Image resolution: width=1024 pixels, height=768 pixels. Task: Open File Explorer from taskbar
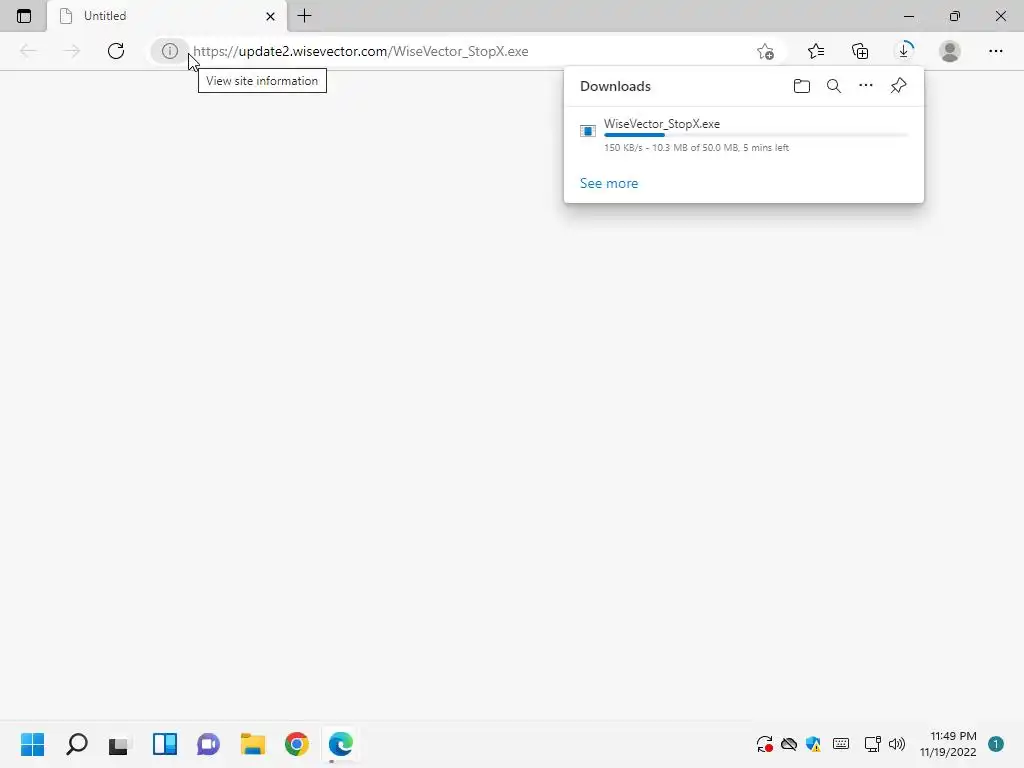point(253,744)
